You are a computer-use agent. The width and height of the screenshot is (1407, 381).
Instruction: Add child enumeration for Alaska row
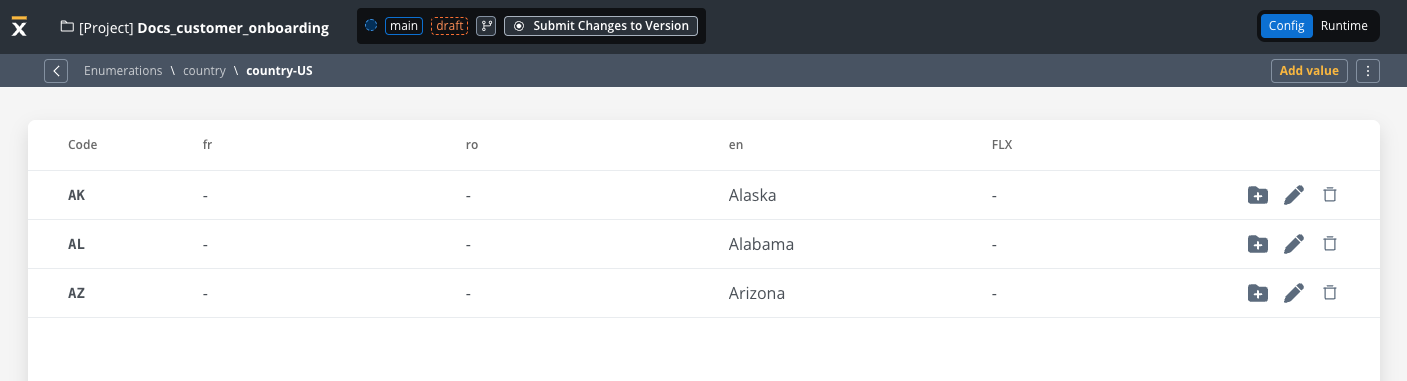[x=1258, y=195]
